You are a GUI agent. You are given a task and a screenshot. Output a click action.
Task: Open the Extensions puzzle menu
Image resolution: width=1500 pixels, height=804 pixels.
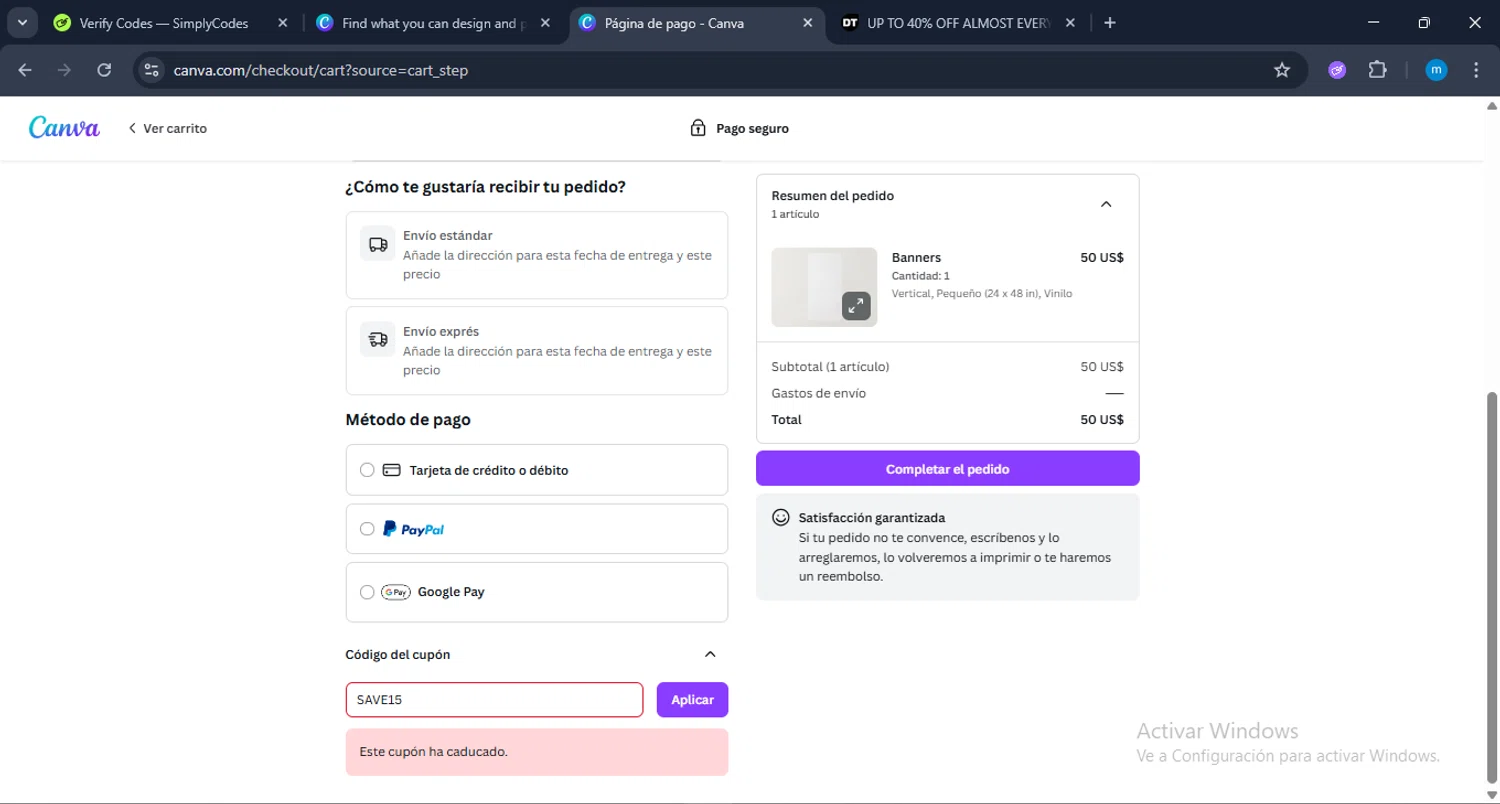1377,70
